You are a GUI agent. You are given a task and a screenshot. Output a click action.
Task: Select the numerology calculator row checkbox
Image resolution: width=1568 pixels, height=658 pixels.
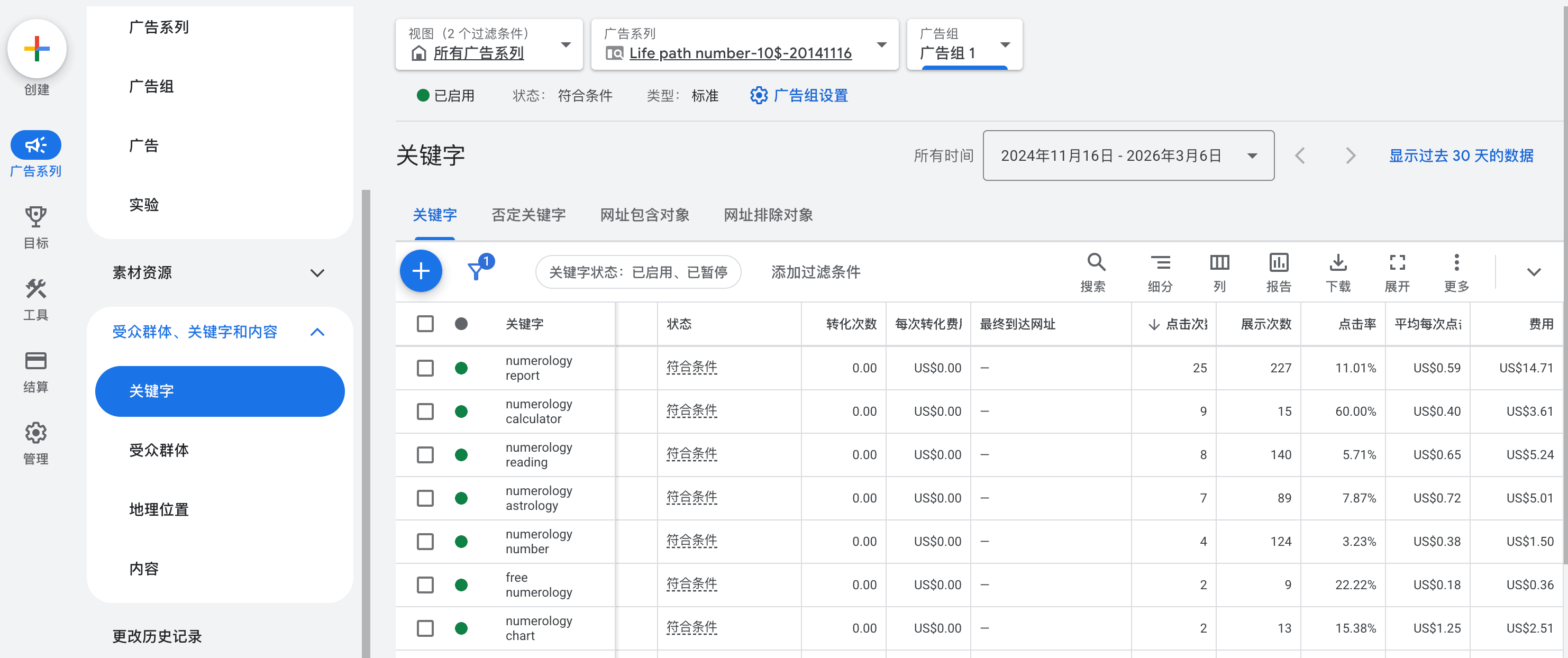[x=425, y=412]
